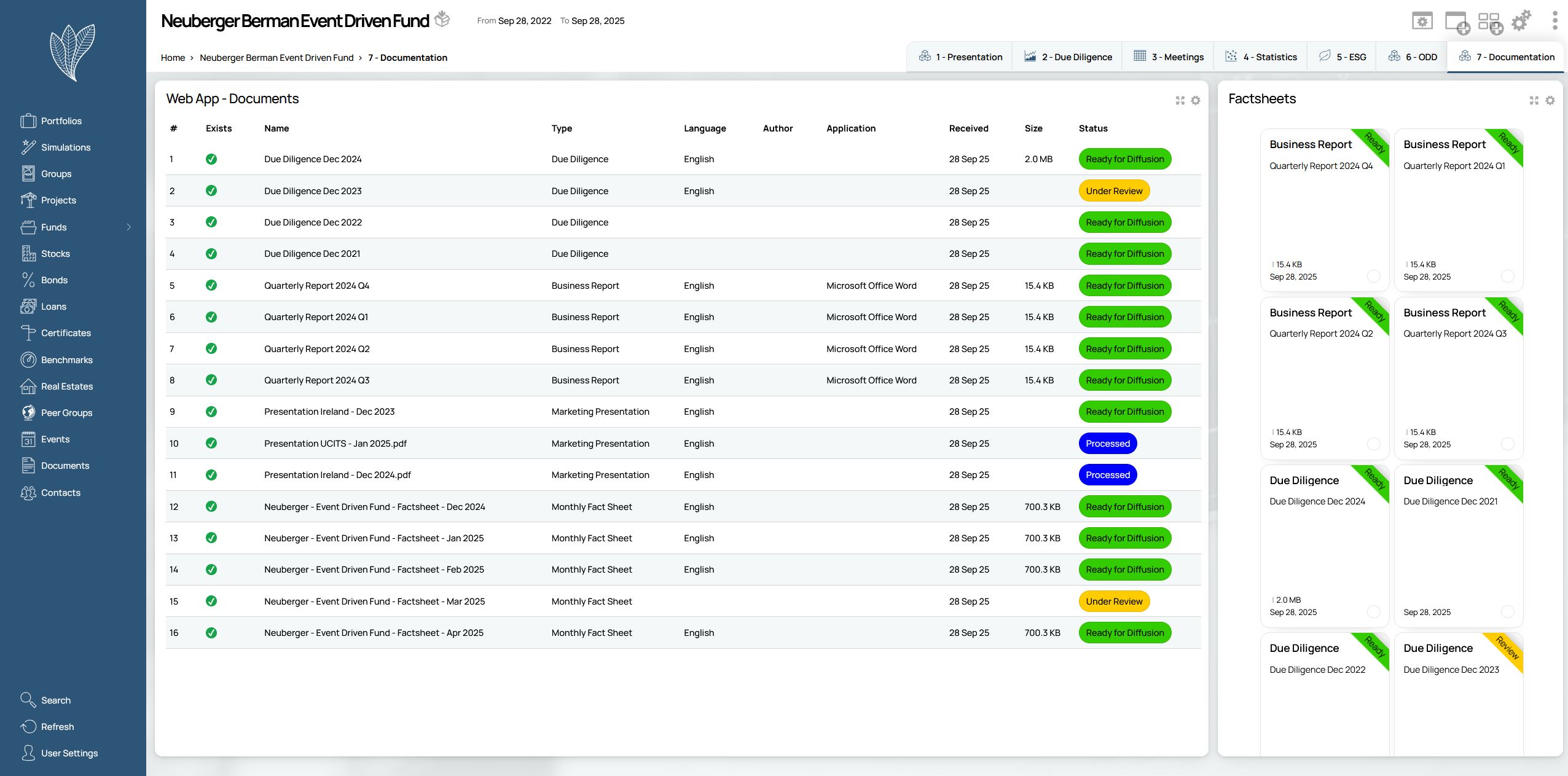The image size is (1568, 776).
Task: Click the add widget grid icon
Action: pos(1489,23)
